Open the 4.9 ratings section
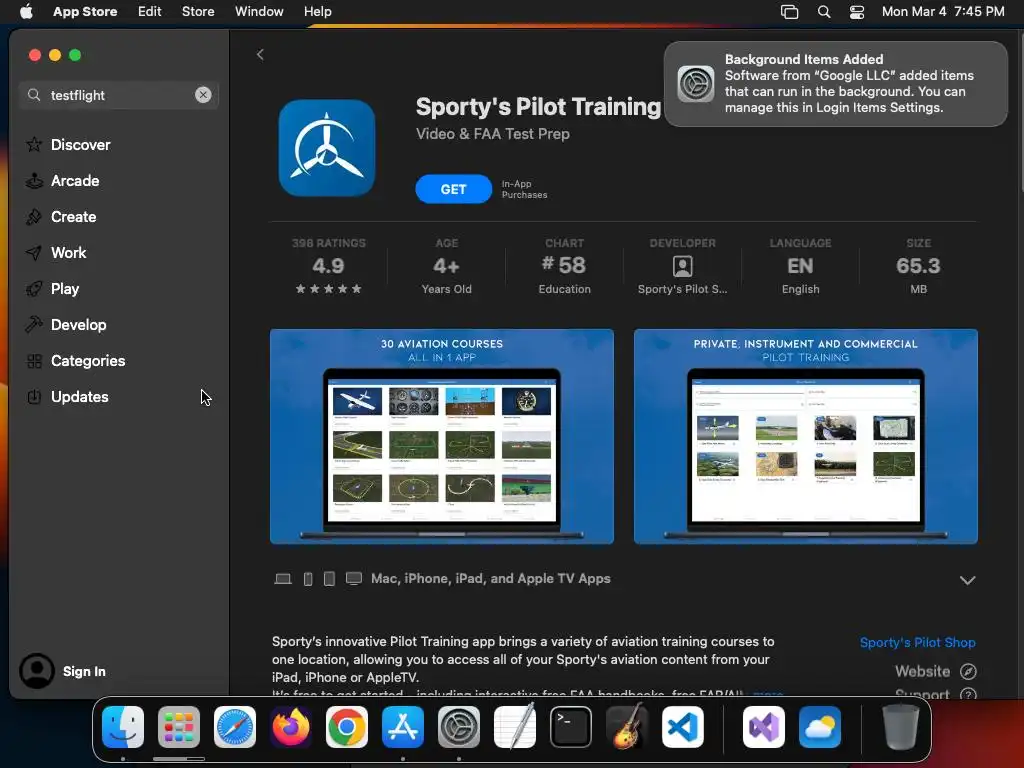 [x=328, y=266]
